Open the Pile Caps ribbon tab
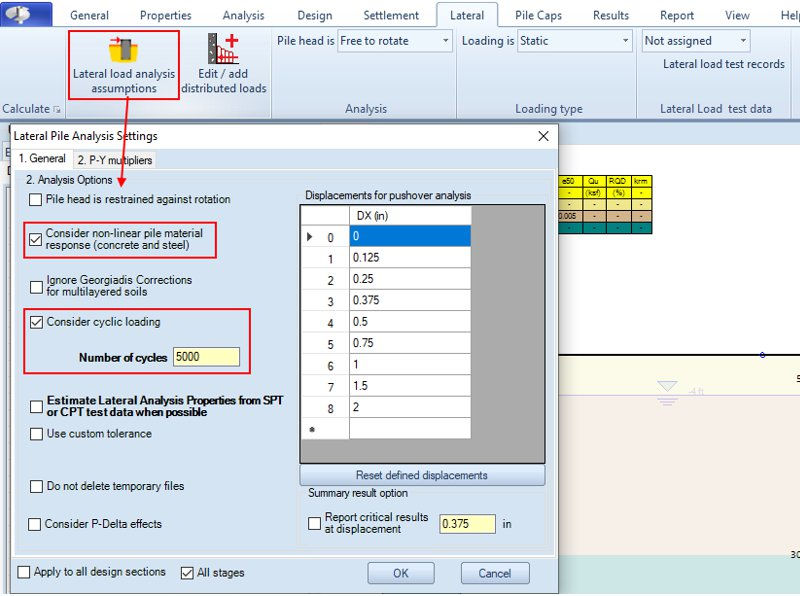 pyautogui.click(x=538, y=15)
